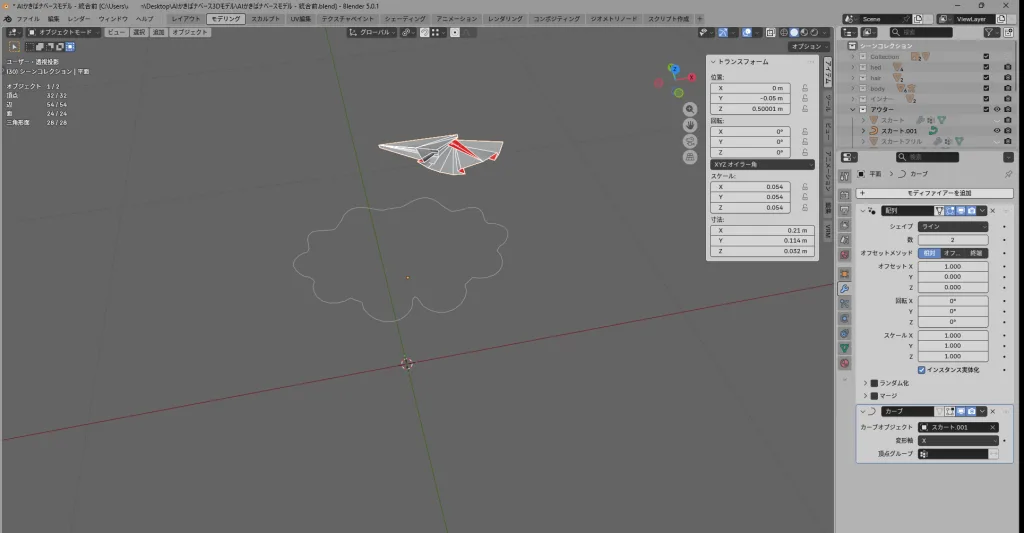
Task: Switch to the スカルプト workspace tab
Action: pyautogui.click(x=266, y=19)
